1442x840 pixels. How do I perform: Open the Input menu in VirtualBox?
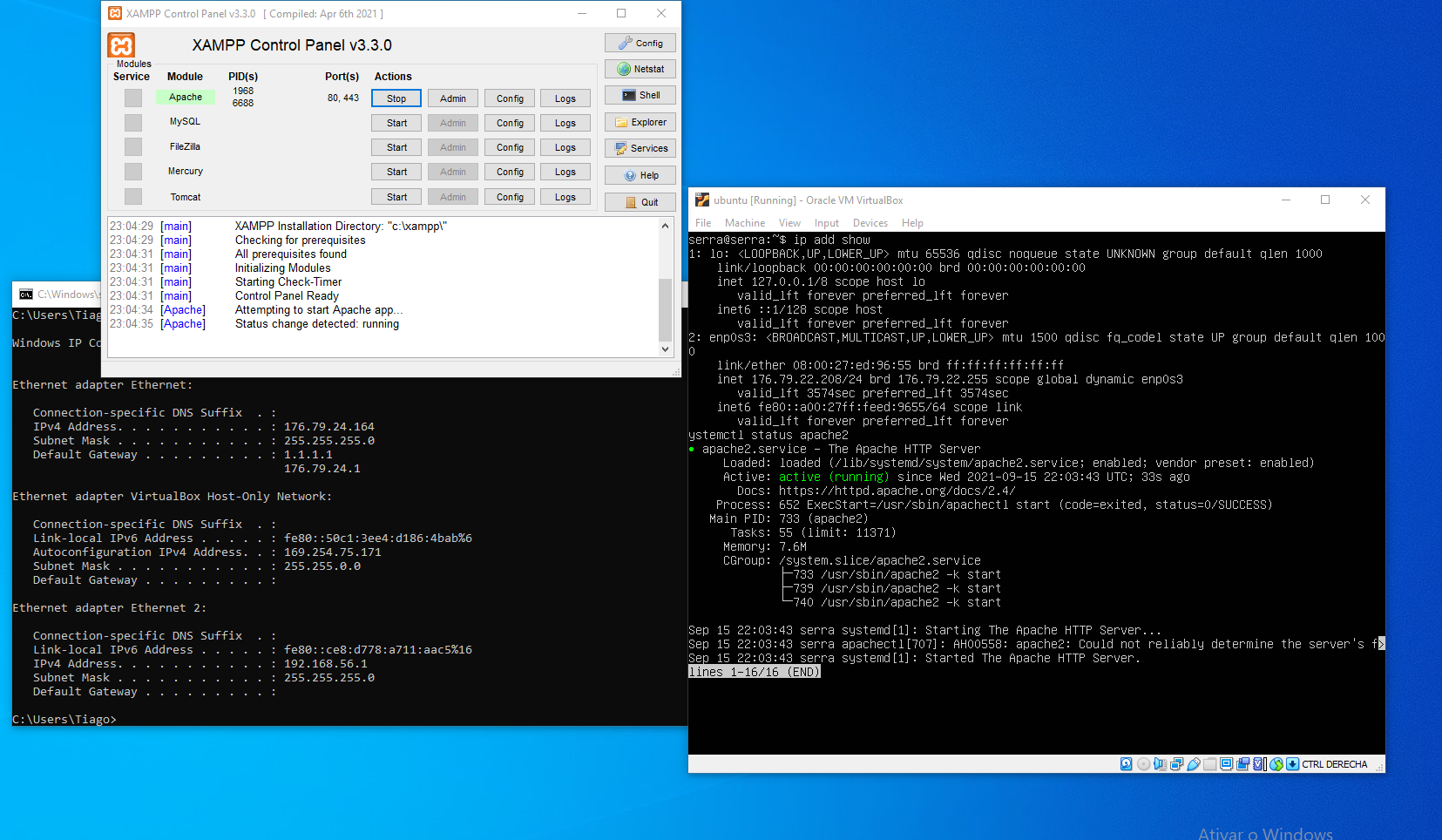[827, 223]
